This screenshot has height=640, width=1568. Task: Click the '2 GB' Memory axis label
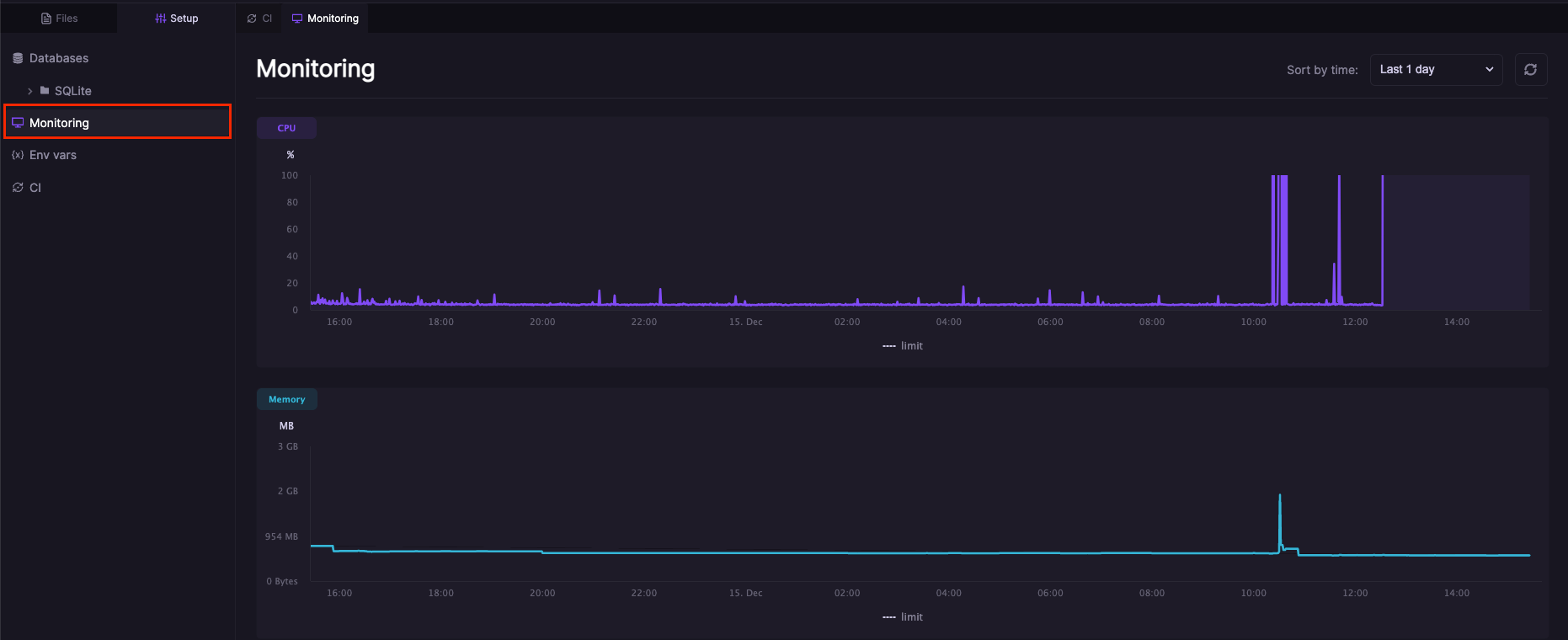[x=288, y=491]
